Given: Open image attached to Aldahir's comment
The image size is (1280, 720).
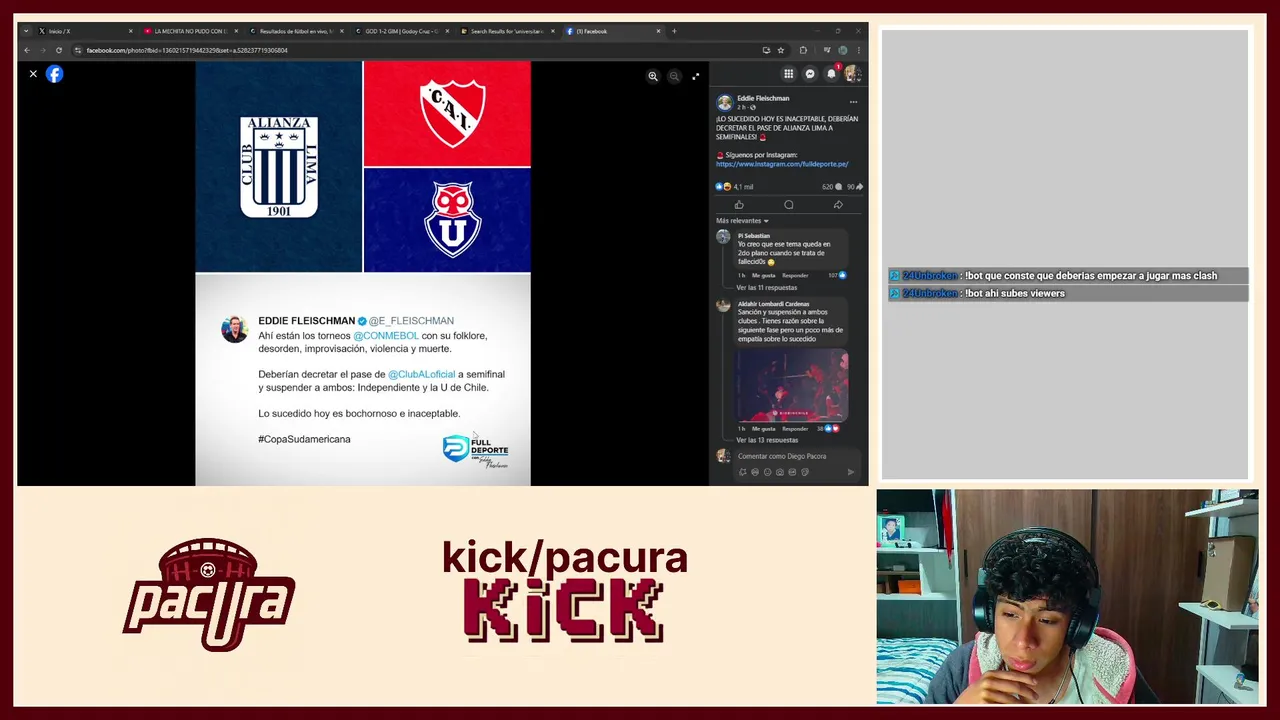Looking at the screenshot, I should pyautogui.click(x=792, y=385).
